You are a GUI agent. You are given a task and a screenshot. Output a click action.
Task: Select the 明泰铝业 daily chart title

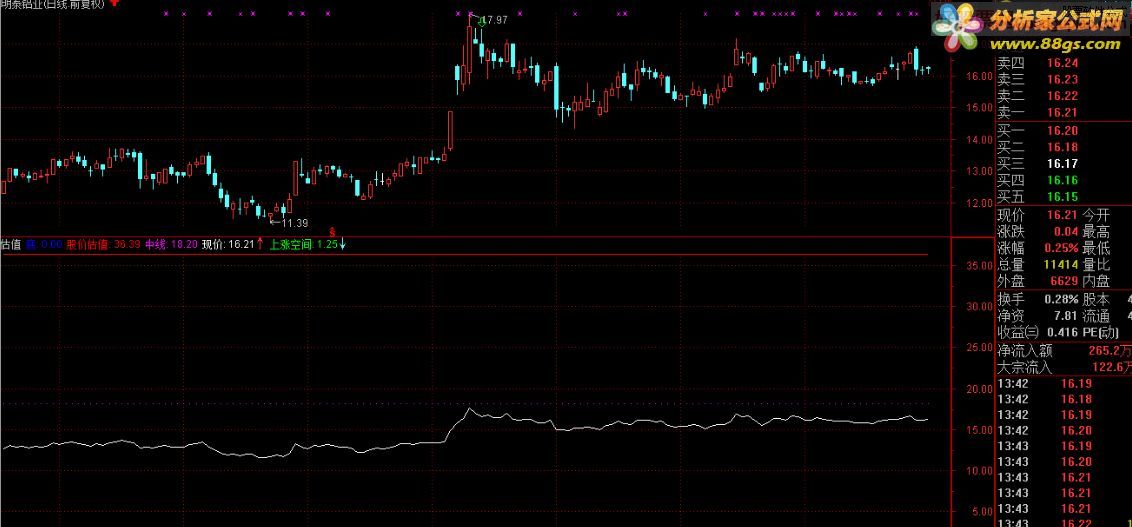tap(53, 4)
